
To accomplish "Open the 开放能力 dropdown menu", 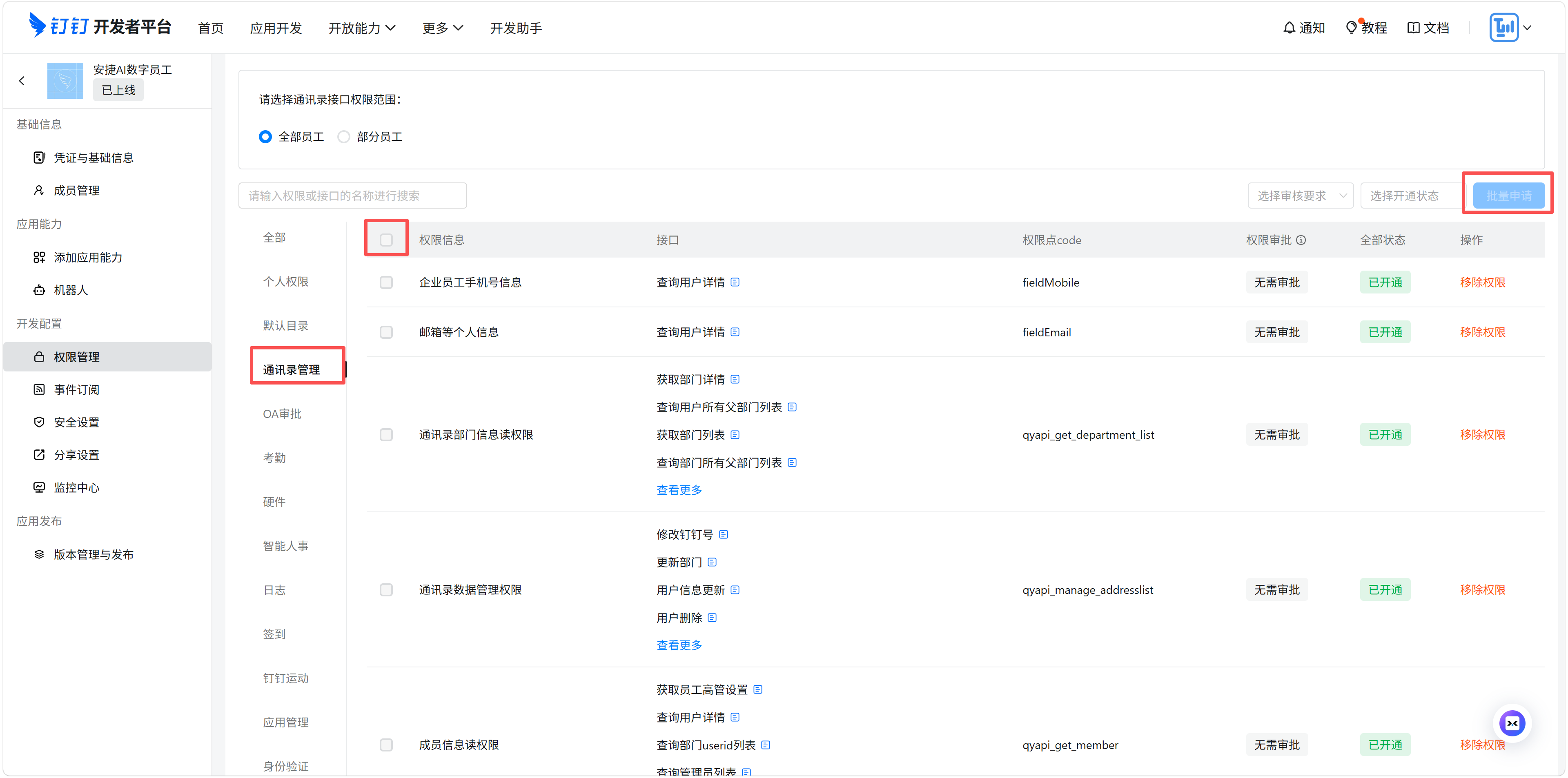I will [362, 27].
